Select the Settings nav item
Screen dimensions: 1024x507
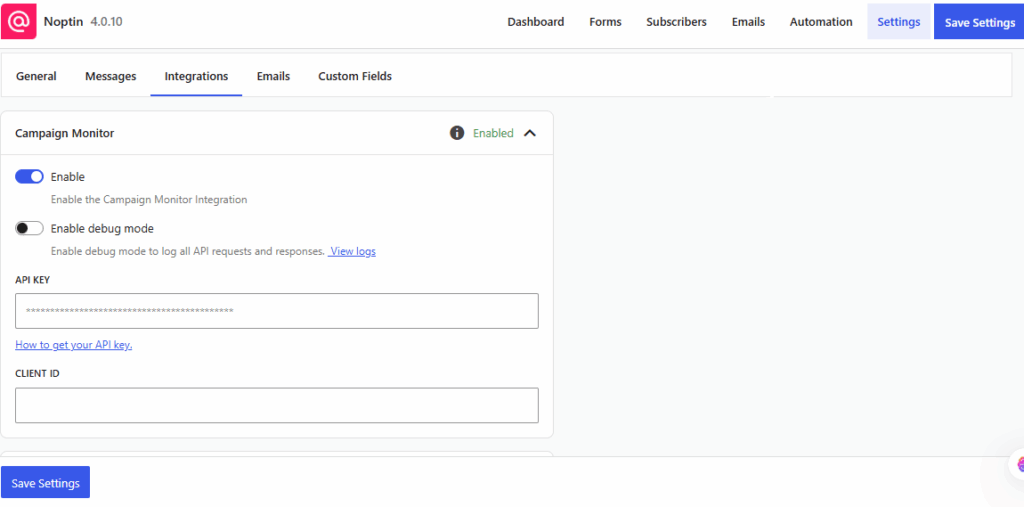pos(899,22)
